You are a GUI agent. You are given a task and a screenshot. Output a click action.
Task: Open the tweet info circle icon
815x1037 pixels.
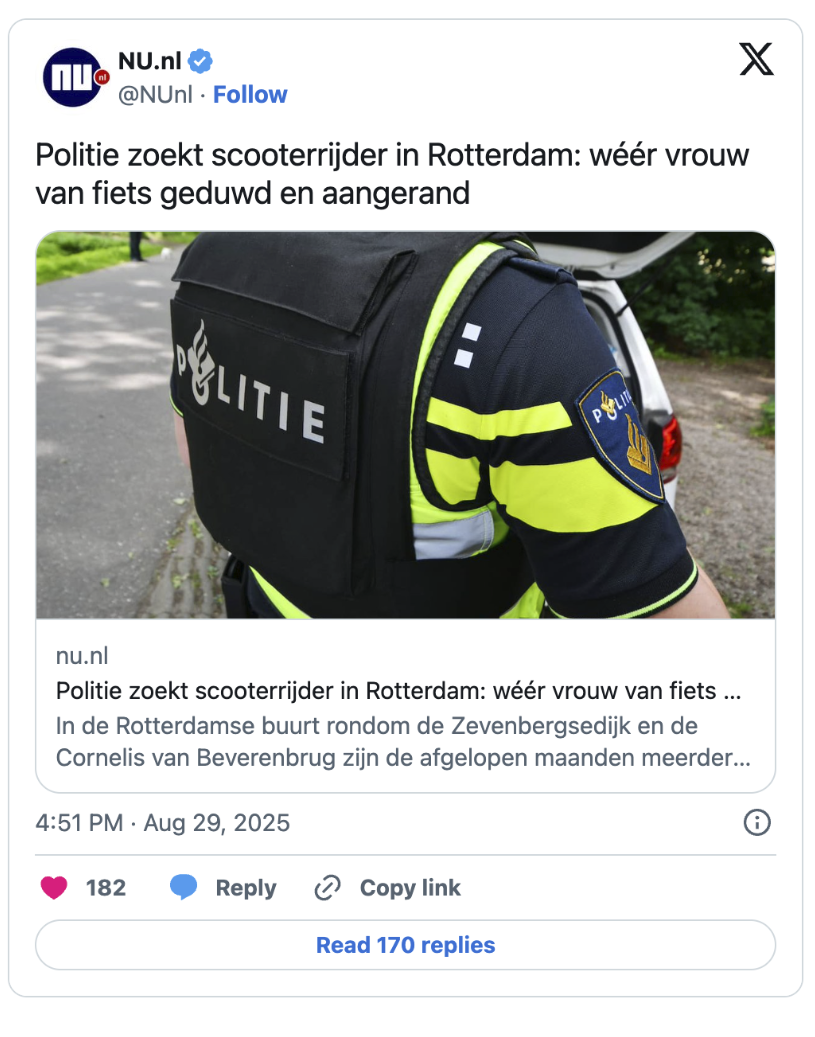pyautogui.click(x=757, y=823)
